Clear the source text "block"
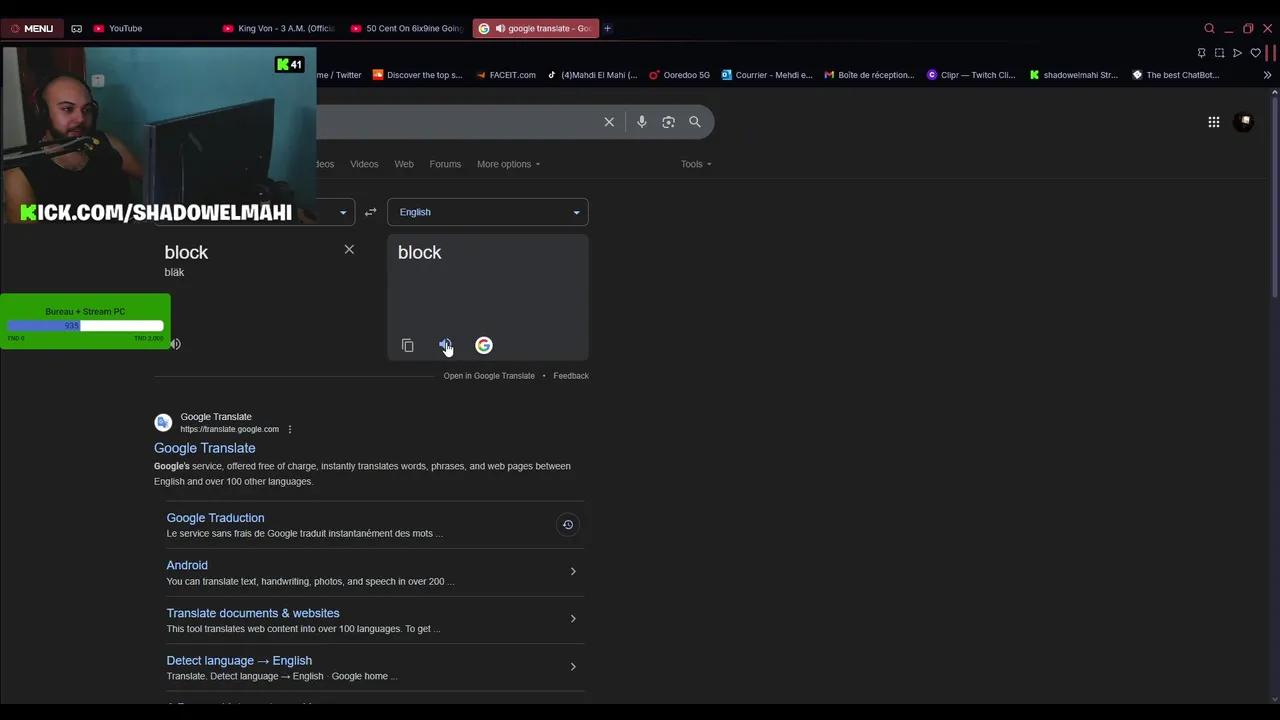Viewport: 1280px width, 720px height. coord(349,249)
